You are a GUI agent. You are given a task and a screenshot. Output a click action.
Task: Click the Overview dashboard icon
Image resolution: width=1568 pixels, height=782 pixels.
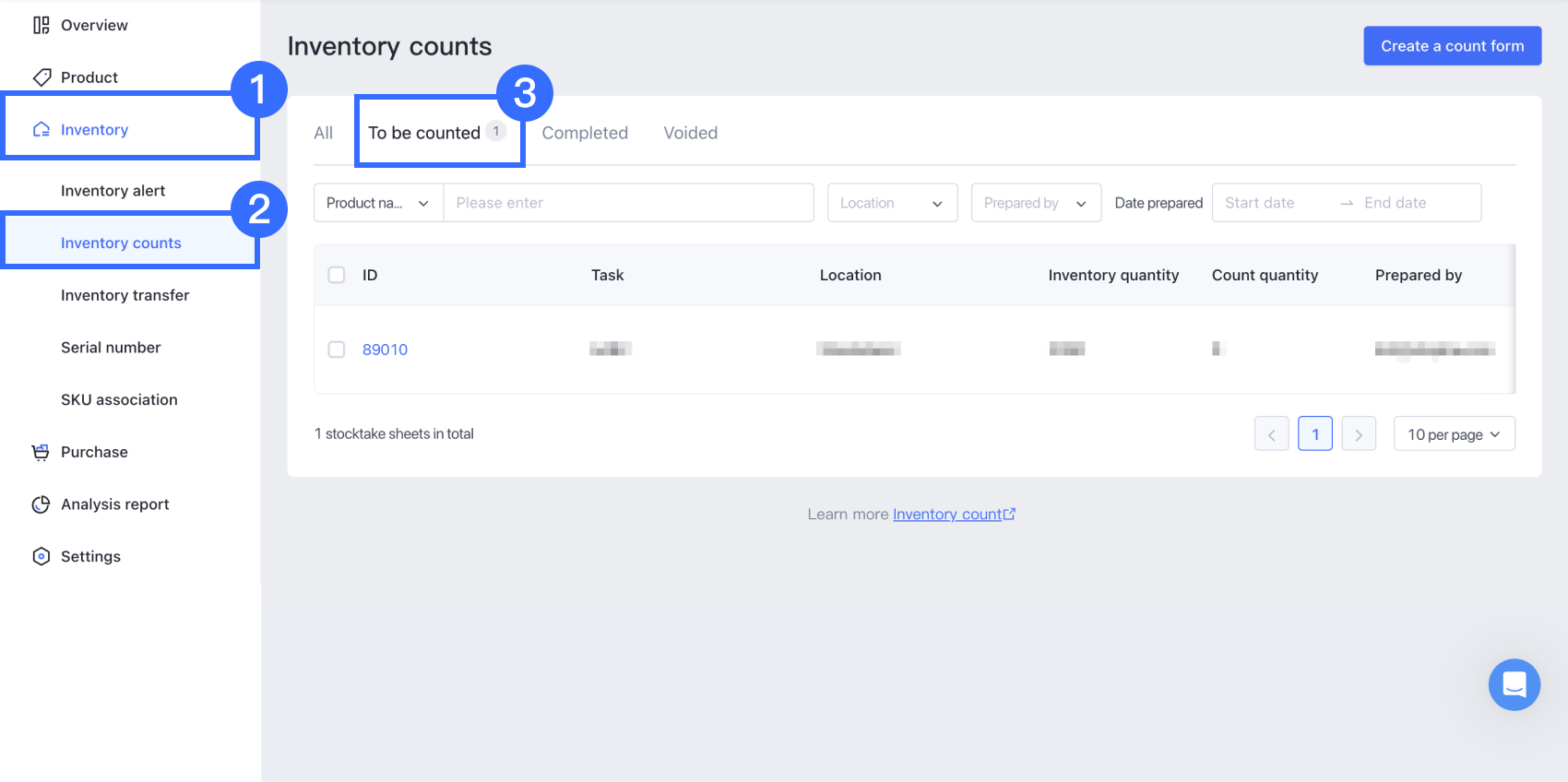[42, 25]
